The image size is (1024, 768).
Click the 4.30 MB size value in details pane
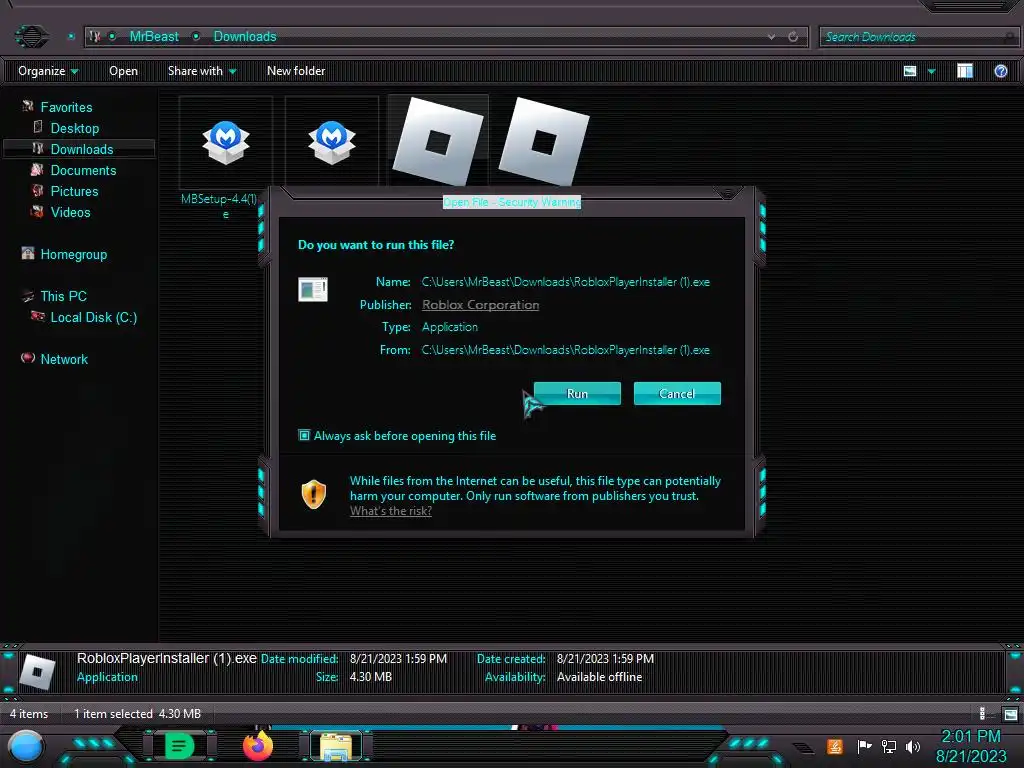pos(370,677)
